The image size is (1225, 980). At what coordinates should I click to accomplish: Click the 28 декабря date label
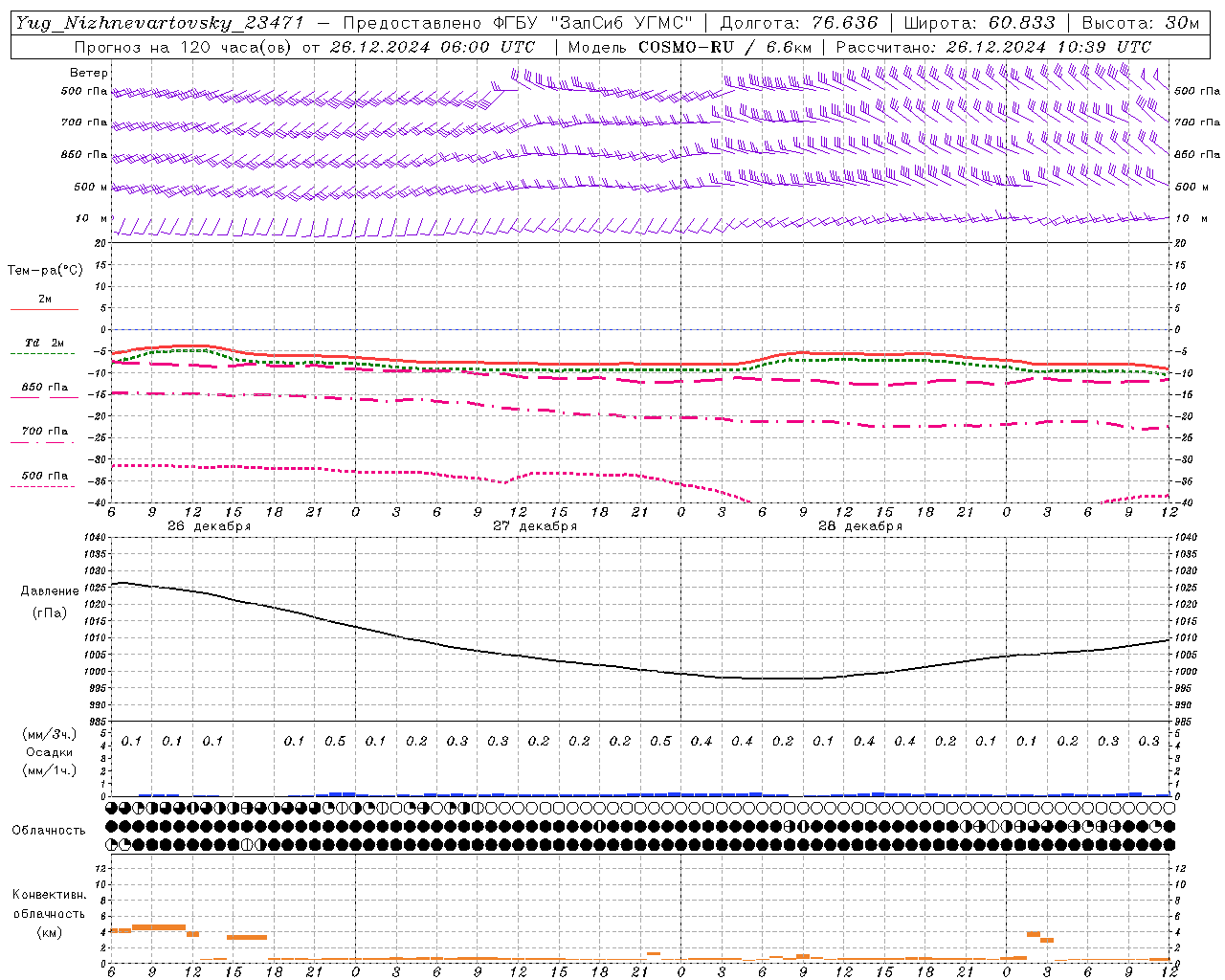pos(860,526)
